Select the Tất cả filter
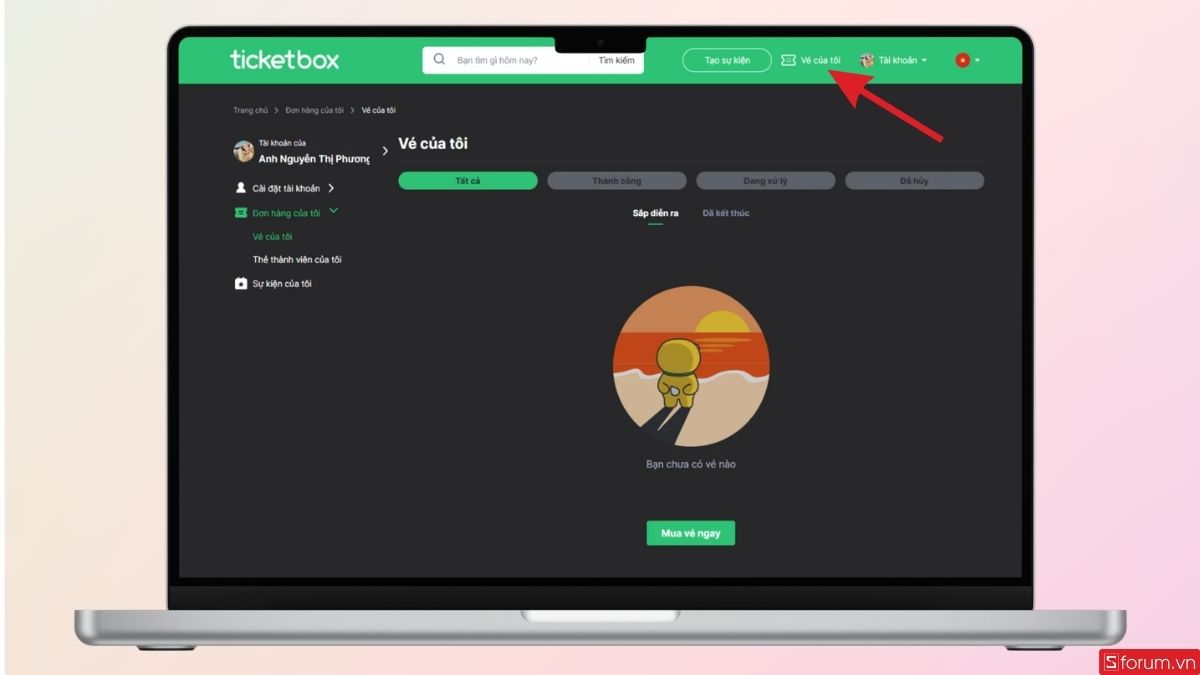The image size is (1200, 675). click(x=468, y=181)
